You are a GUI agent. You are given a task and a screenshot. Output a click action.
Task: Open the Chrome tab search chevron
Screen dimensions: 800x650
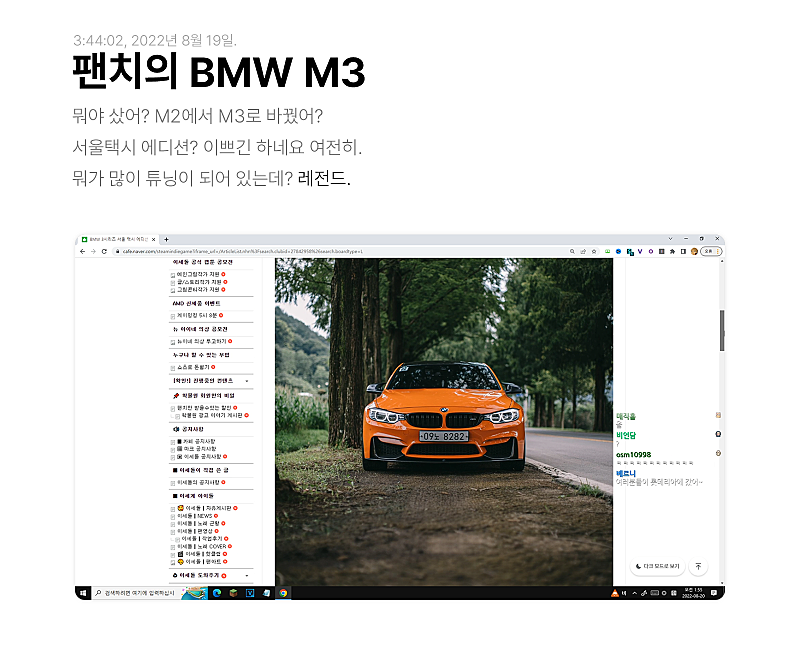[x=670, y=240]
